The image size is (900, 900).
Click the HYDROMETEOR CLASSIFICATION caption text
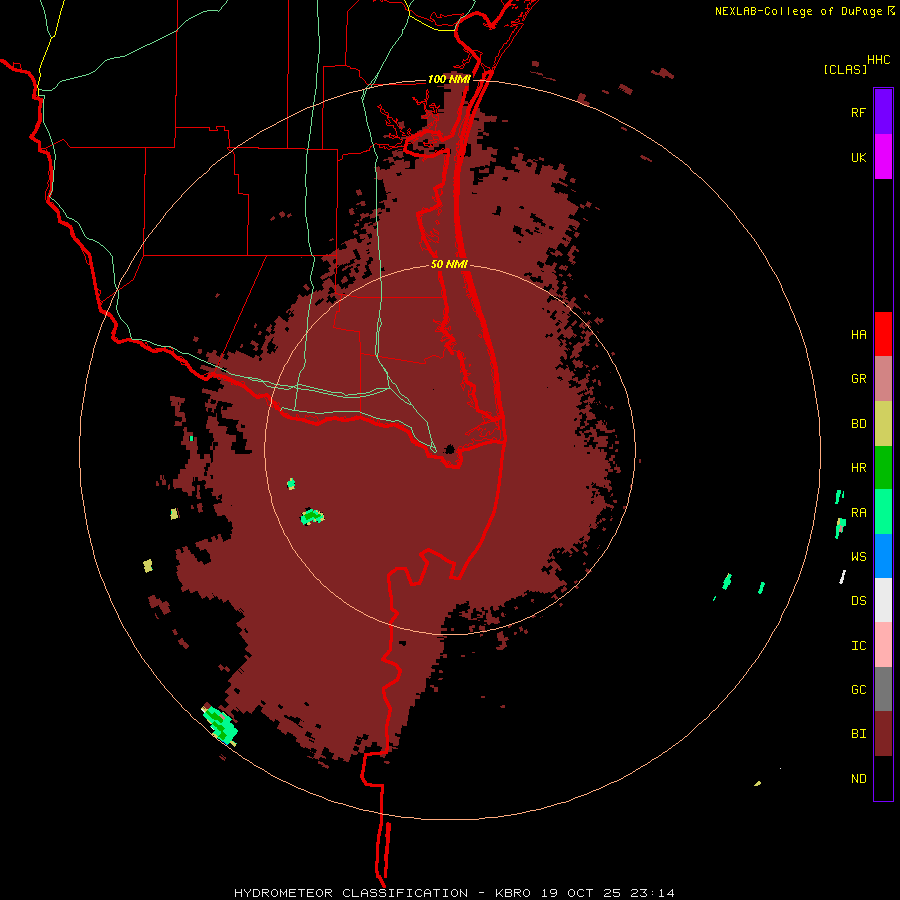click(x=351, y=893)
